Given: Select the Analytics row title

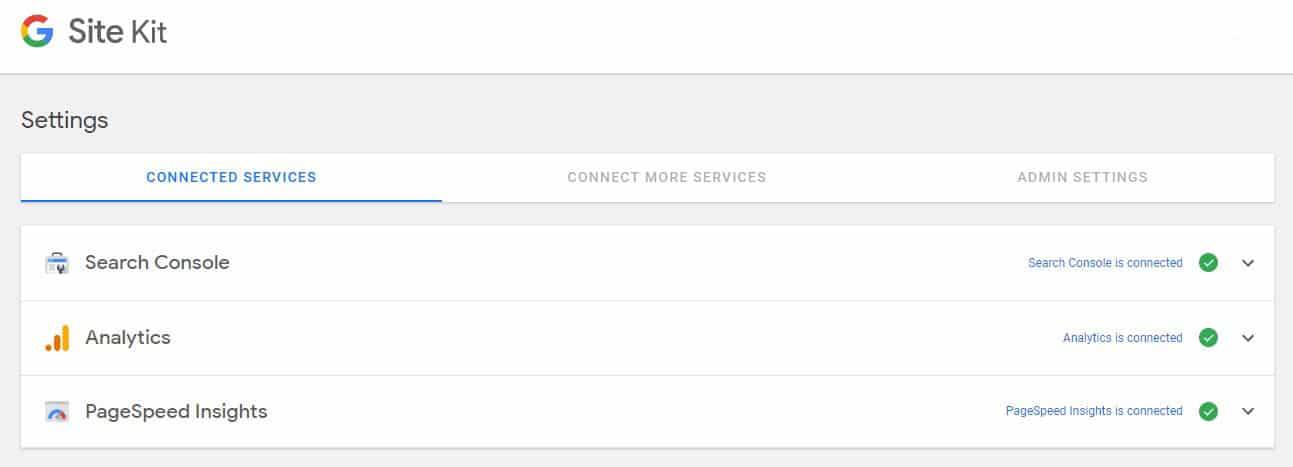Looking at the screenshot, I should click(128, 338).
